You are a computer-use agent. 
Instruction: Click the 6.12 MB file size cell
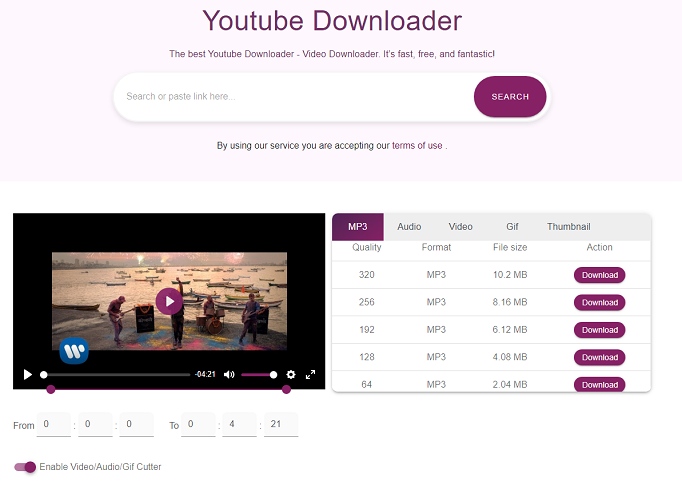coord(510,330)
